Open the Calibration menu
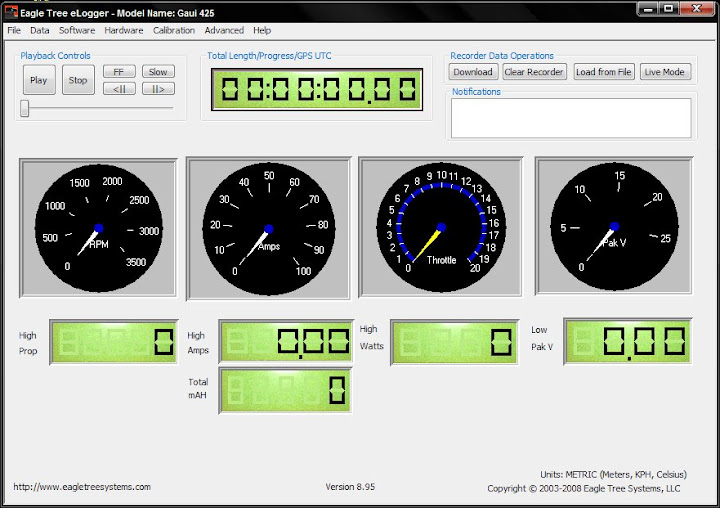The width and height of the screenshot is (720, 508). (x=174, y=31)
